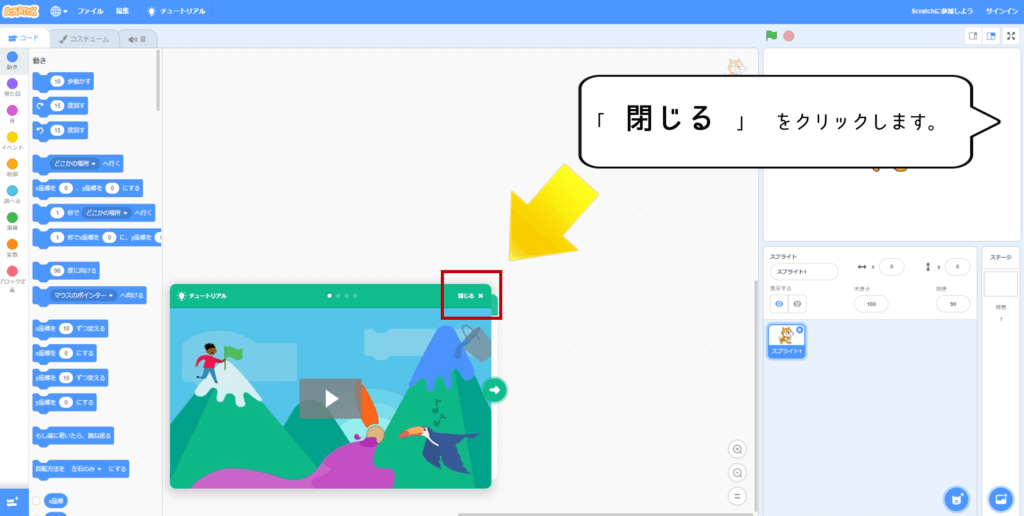Select the ステージ backdrop thumbnail
This screenshot has width=1024, height=516.
tap(1000, 284)
